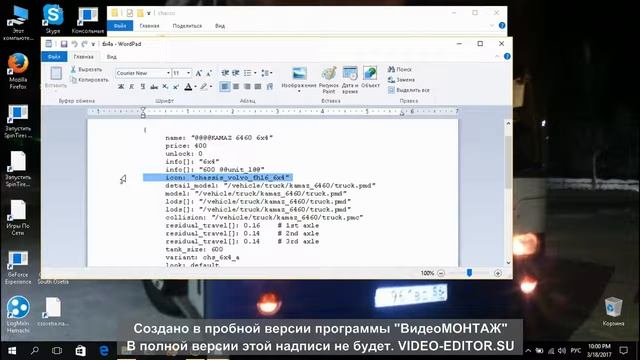Insert a picture with Изображение
Viewport: 640px width, 360px height.
299,76
